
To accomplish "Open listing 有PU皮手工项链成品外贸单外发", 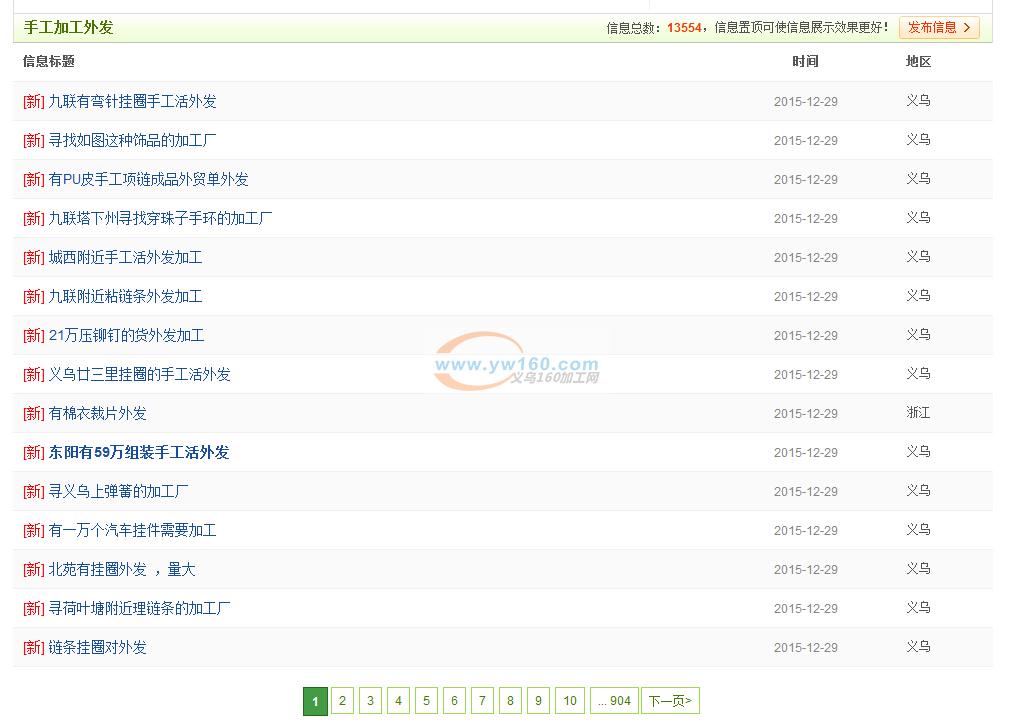I will [148, 179].
